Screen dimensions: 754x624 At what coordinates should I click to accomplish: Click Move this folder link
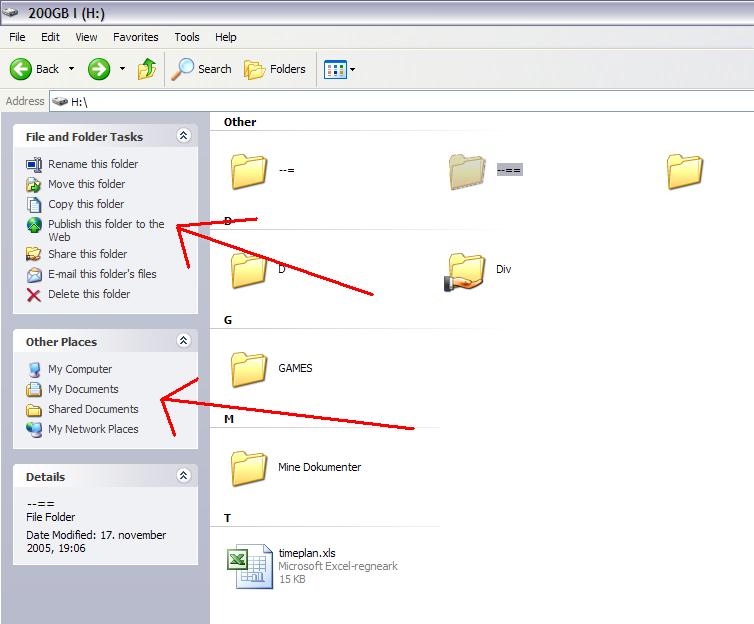(87, 184)
